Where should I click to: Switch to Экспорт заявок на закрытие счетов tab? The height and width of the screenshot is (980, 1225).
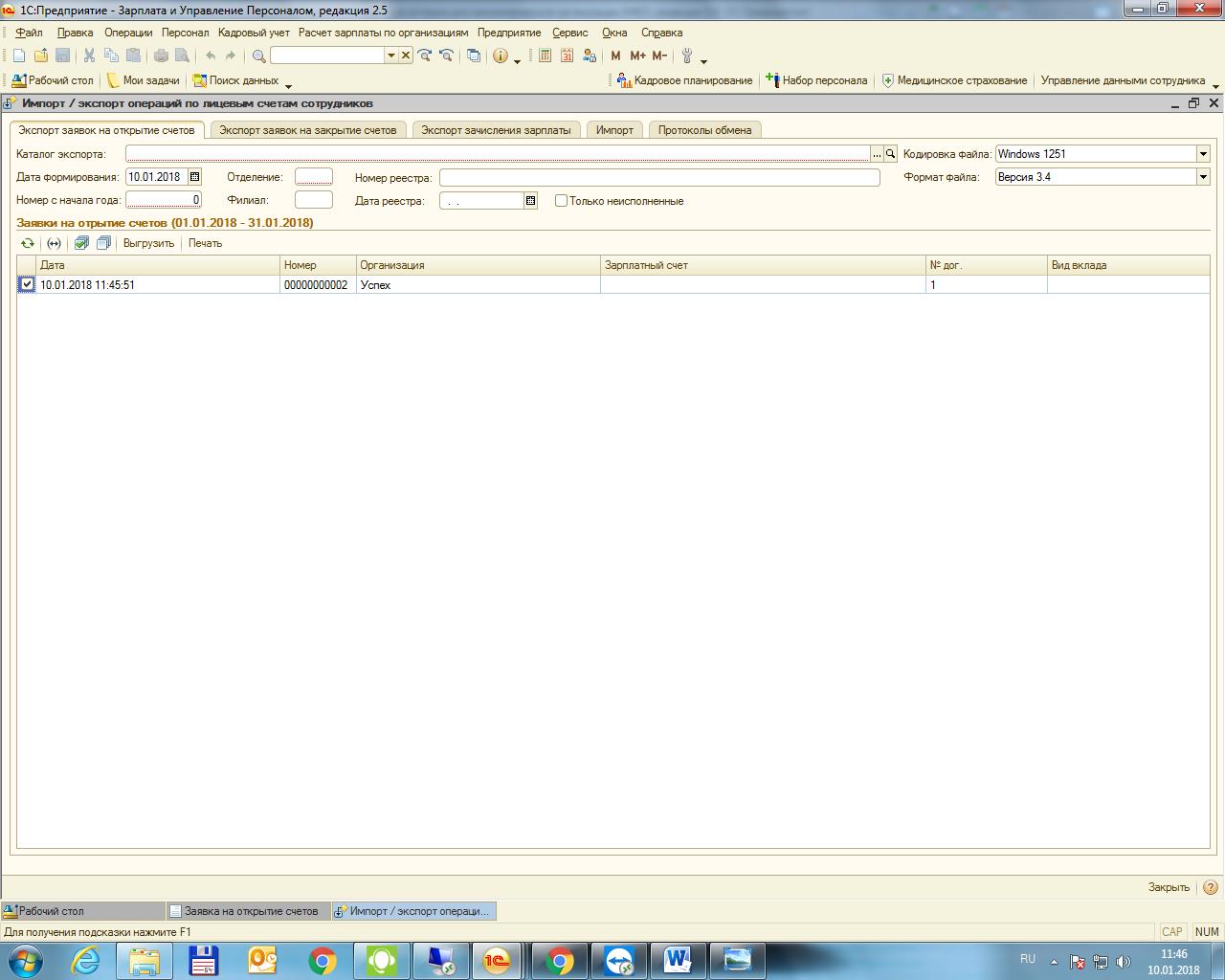(x=307, y=130)
